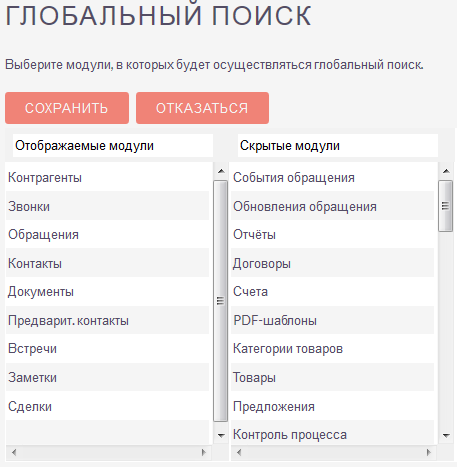Select Категории товаров in hidden list
This screenshot has height=467, width=457.
click(332, 349)
